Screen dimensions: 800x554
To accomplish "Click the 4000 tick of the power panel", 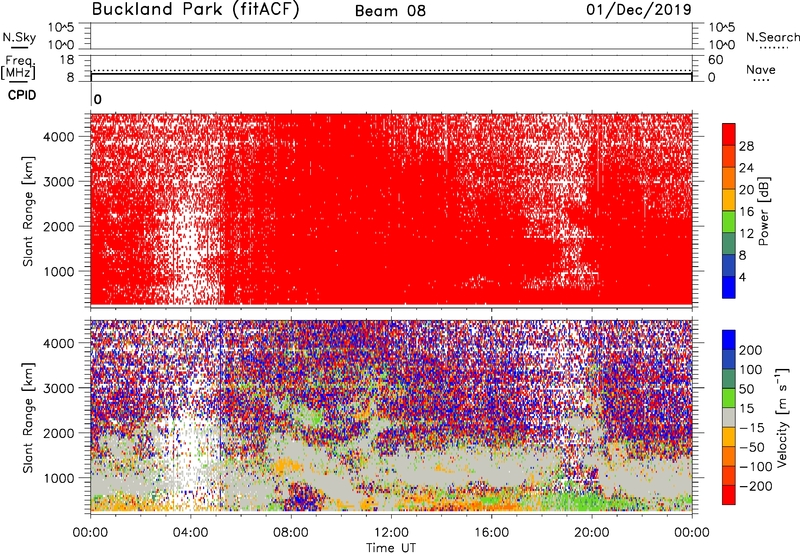I will coord(59,137).
